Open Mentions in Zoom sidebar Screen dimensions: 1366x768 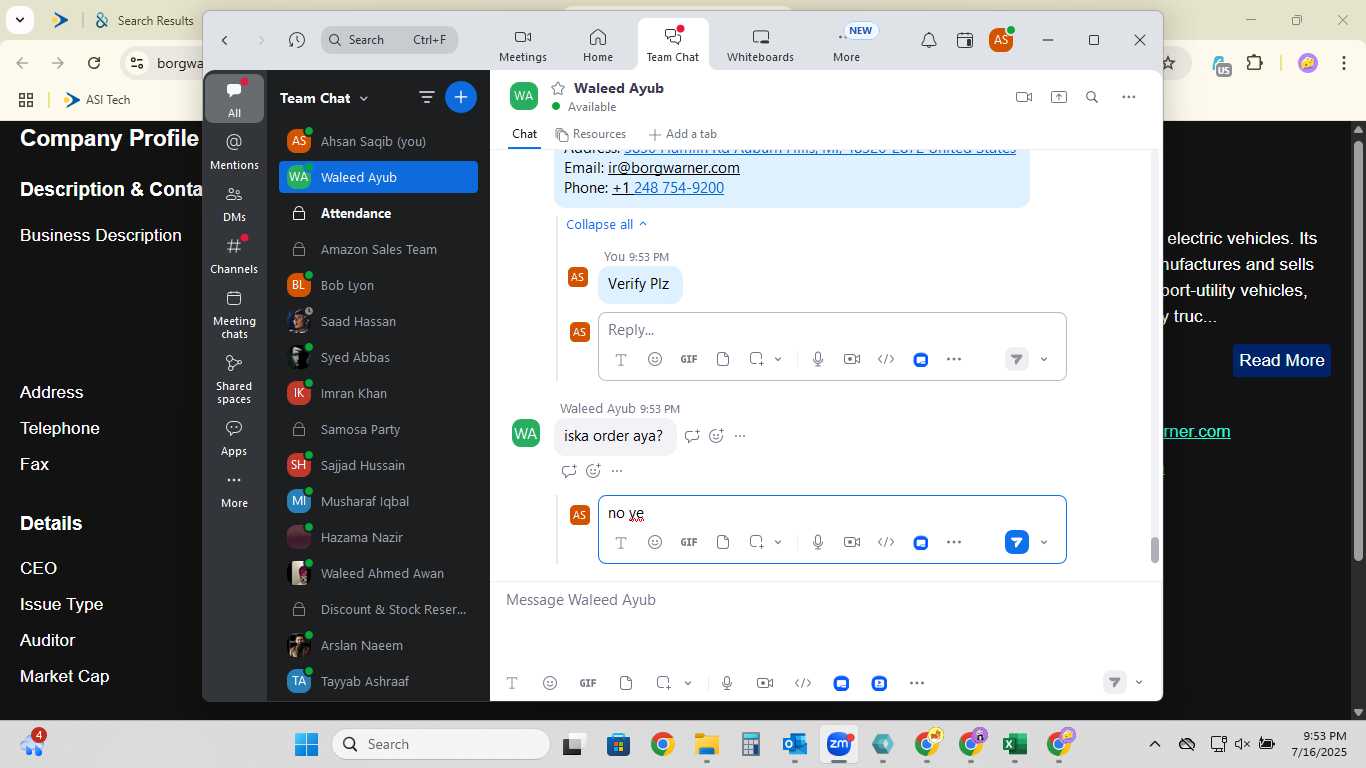[x=234, y=152]
